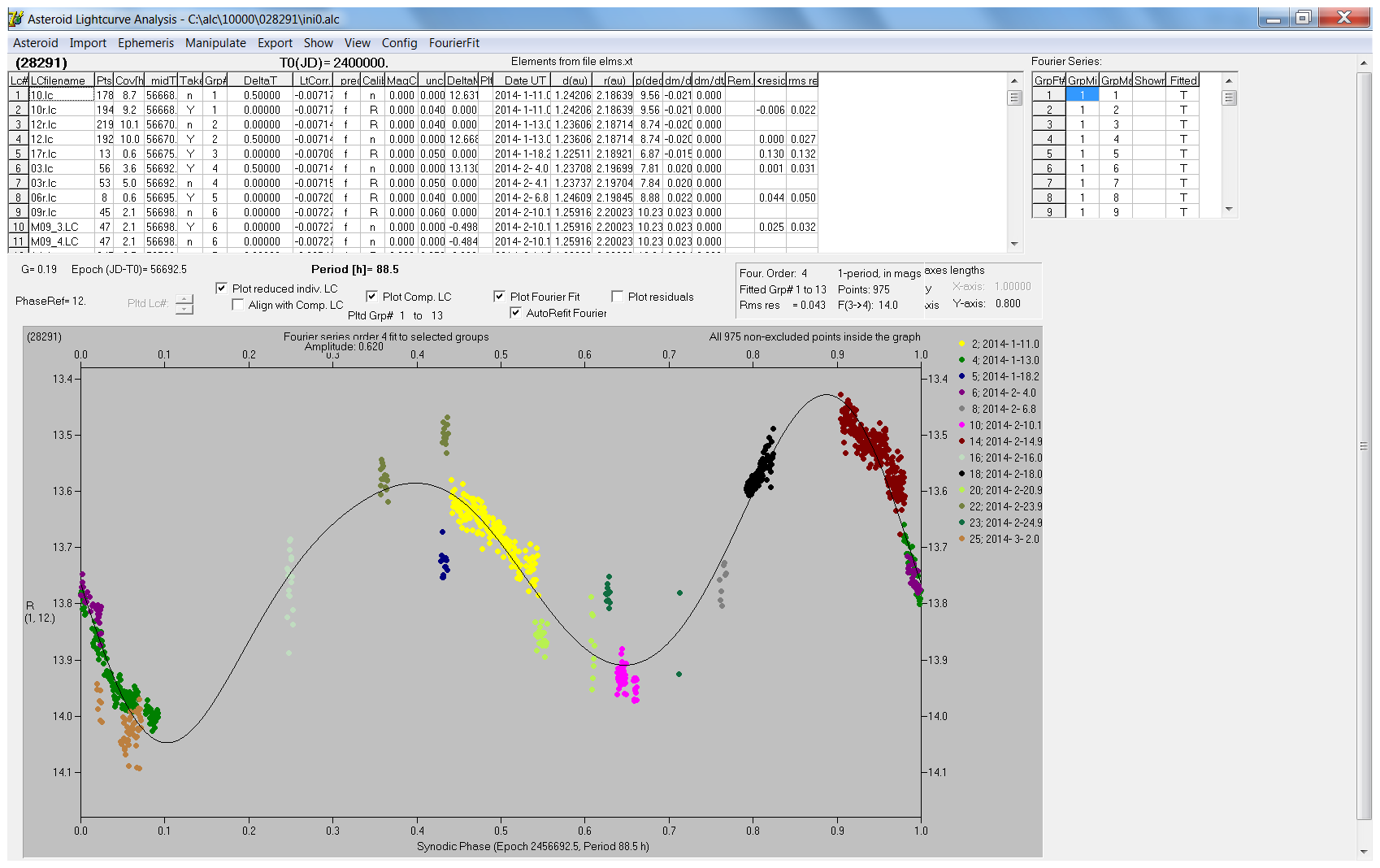Select the 10r.lc row filename
This screenshot has width=1380, height=868.
[x=62, y=110]
